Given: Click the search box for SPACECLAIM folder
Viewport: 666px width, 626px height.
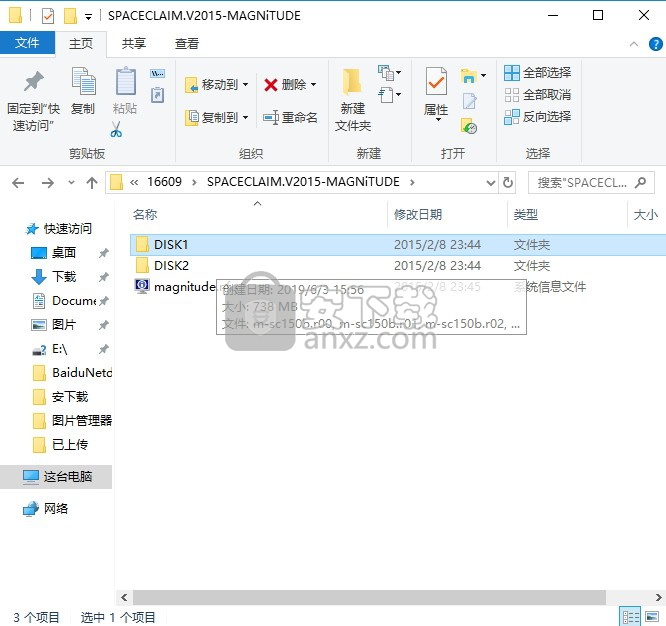Looking at the screenshot, I should 591,183.
